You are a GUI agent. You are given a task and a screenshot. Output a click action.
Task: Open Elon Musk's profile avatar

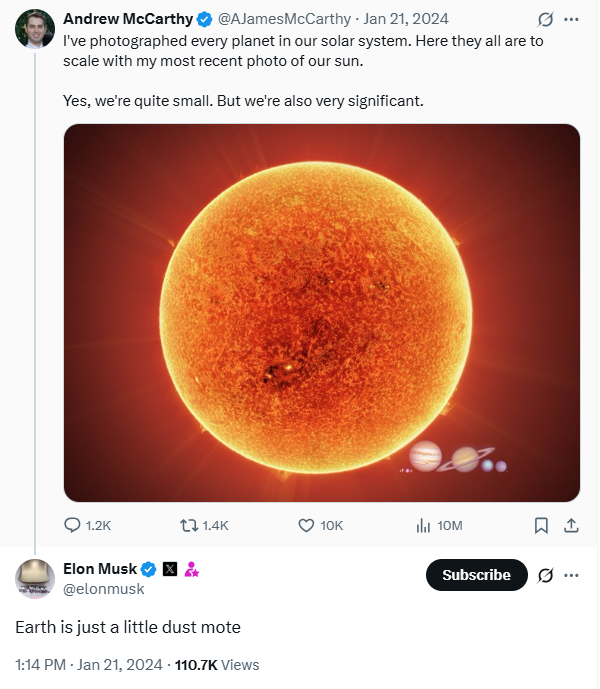click(35, 579)
